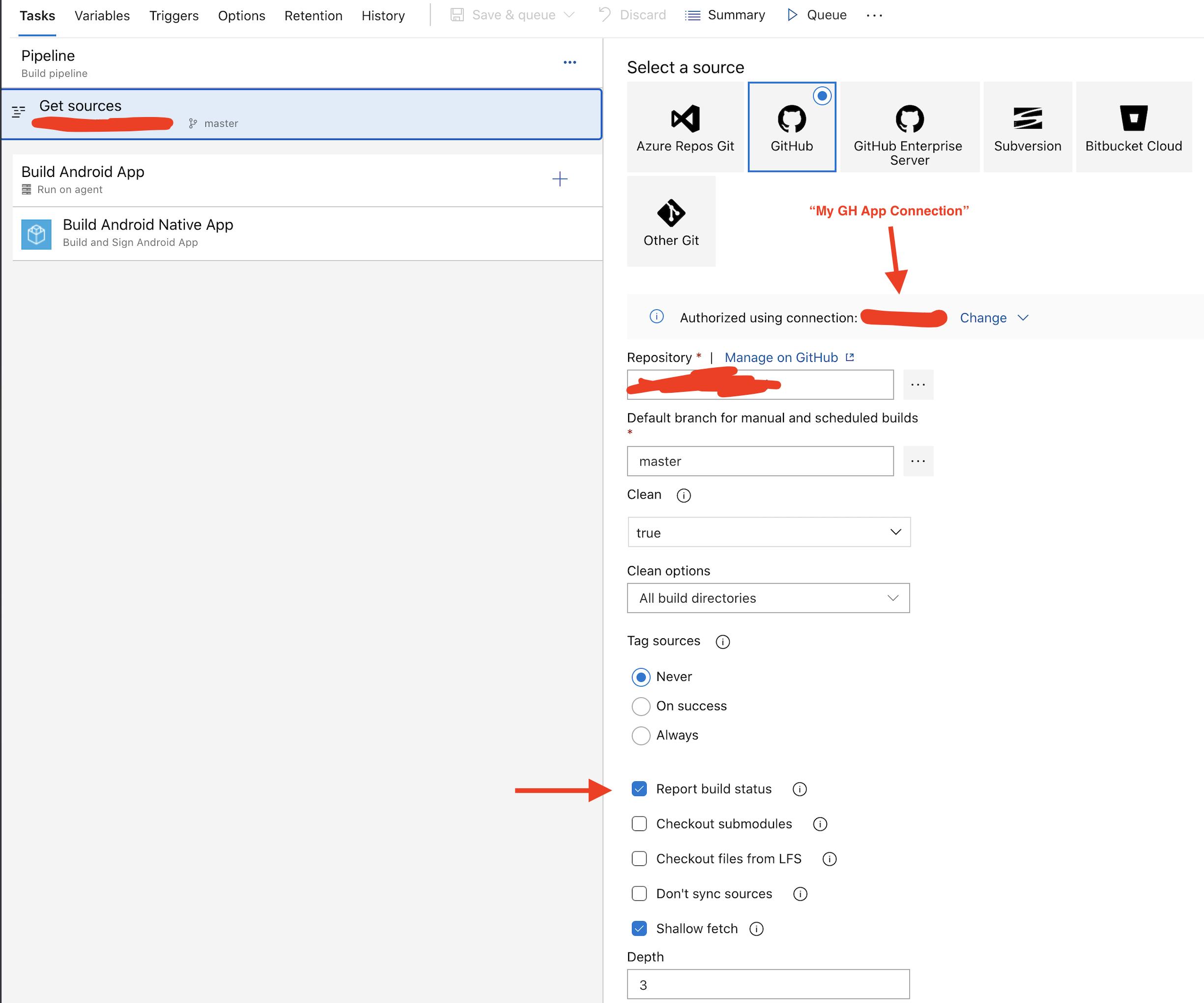1204x1003 pixels.
Task: Select Bitbucket Cloud as source
Action: coord(1133,119)
